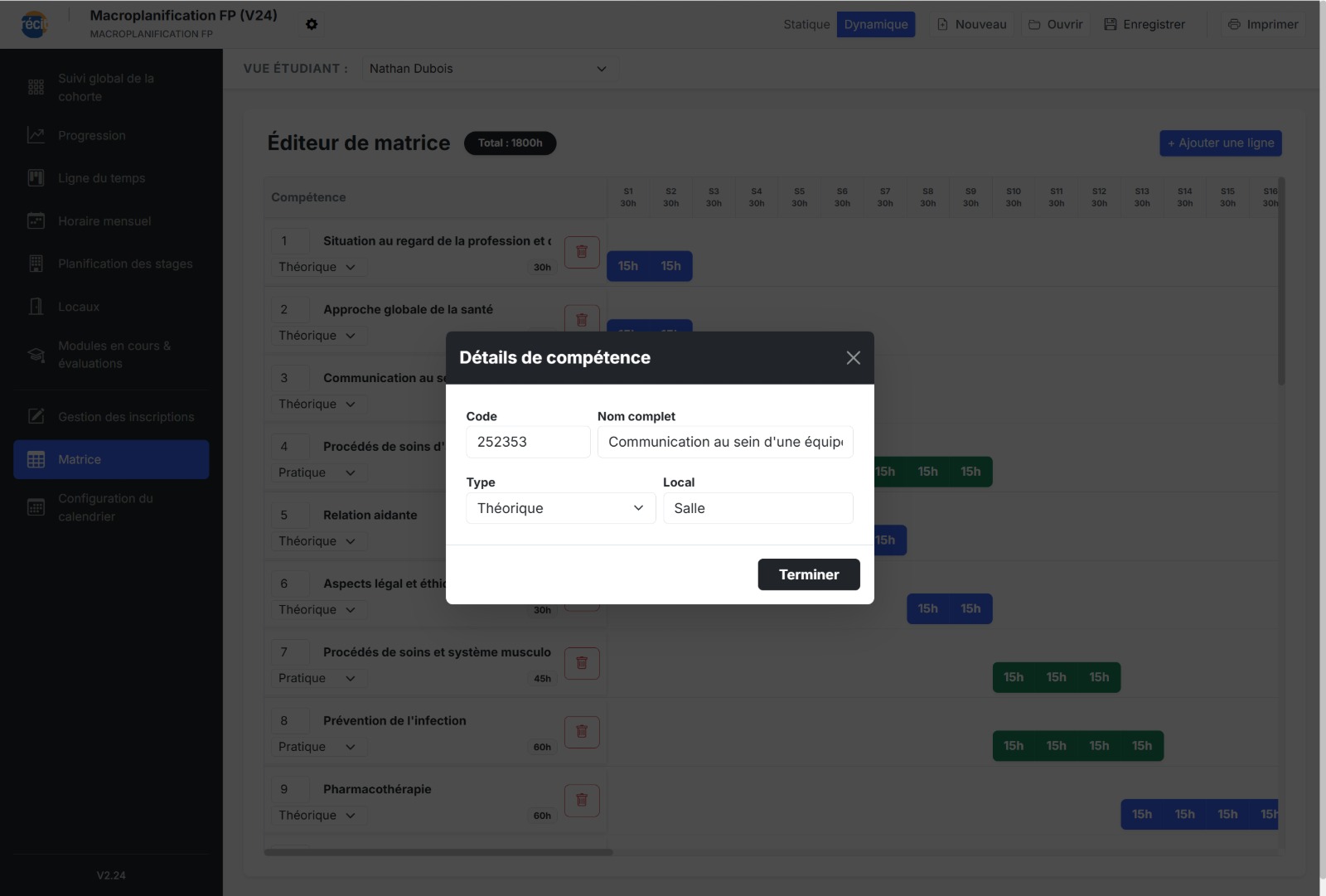Open the Type dropdown in dialog

point(560,508)
